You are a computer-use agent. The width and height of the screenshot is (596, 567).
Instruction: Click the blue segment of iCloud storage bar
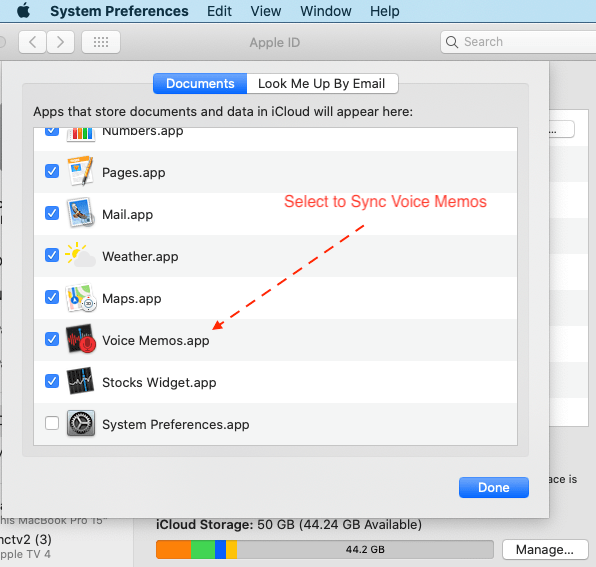(x=220, y=550)
